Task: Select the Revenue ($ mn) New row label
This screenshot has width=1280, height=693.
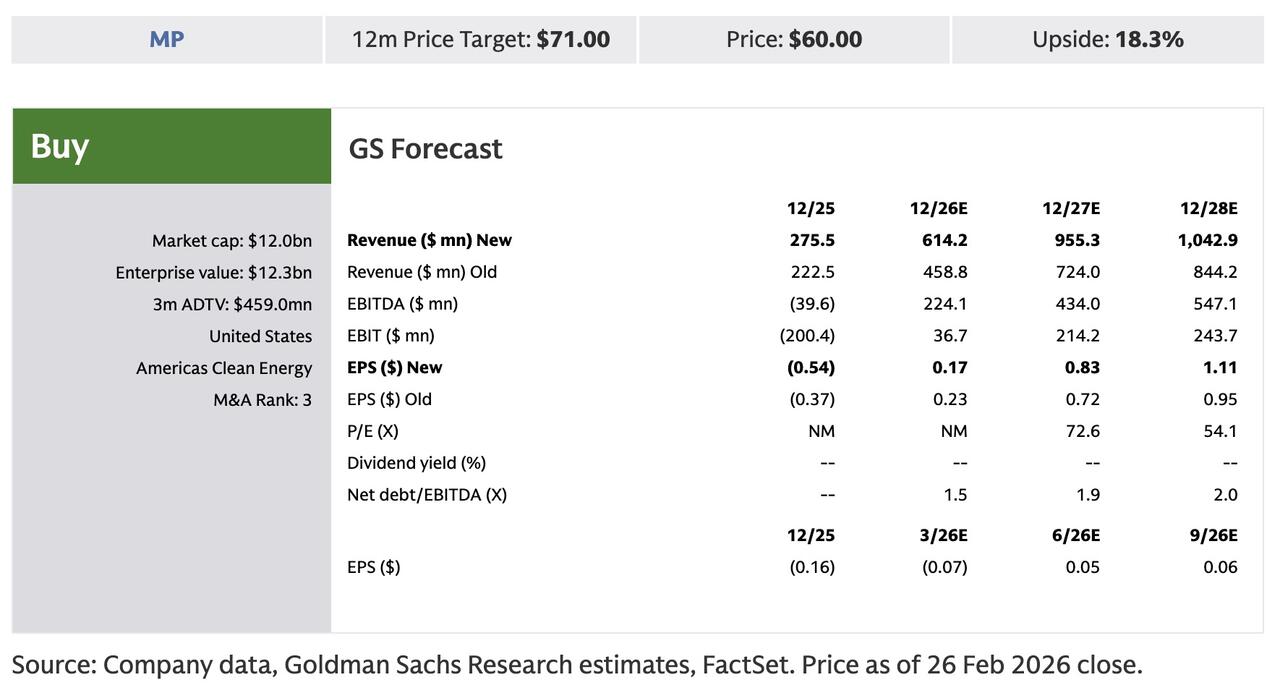Action: 429,240
